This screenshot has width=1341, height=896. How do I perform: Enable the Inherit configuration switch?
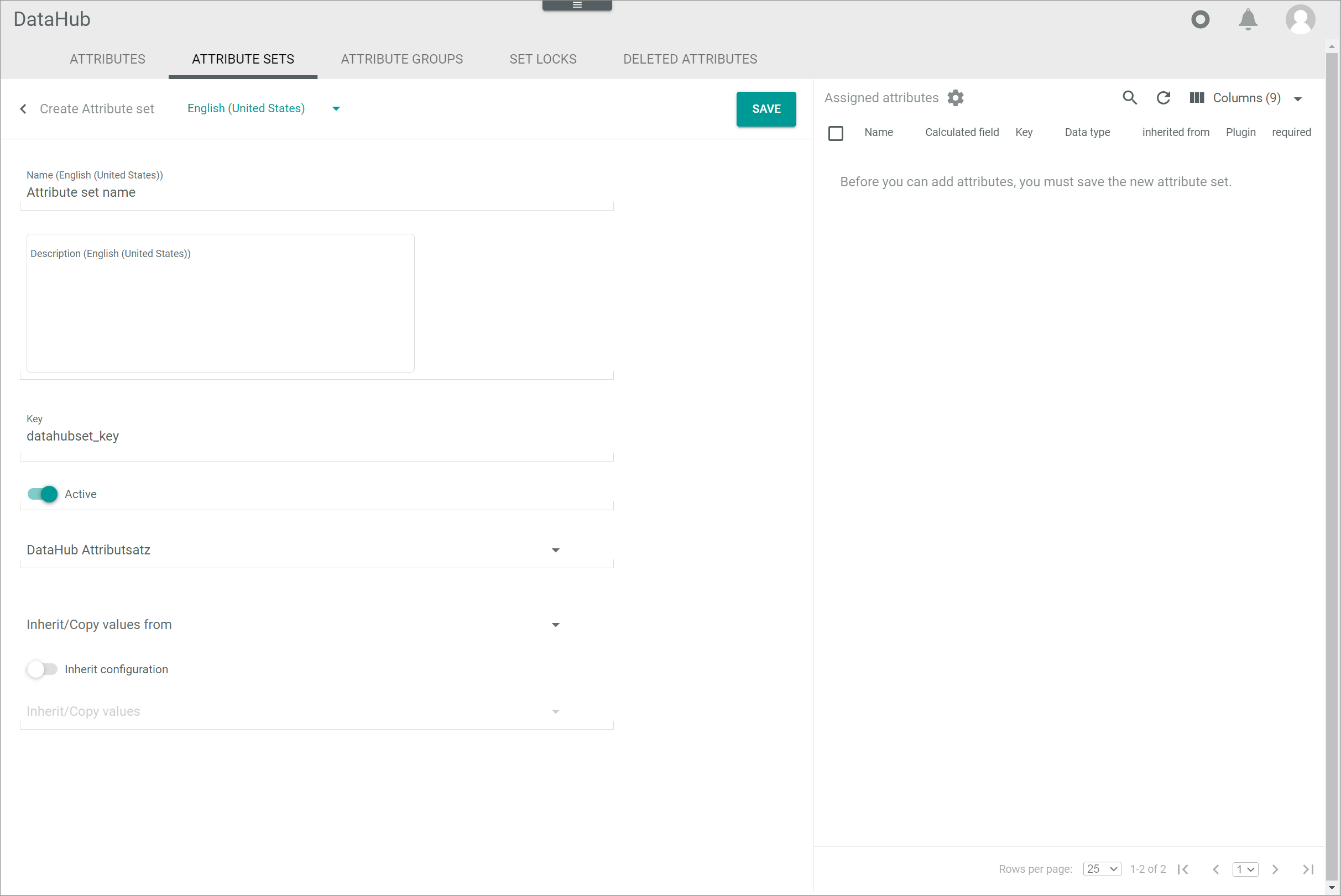[x=42, y=669]
